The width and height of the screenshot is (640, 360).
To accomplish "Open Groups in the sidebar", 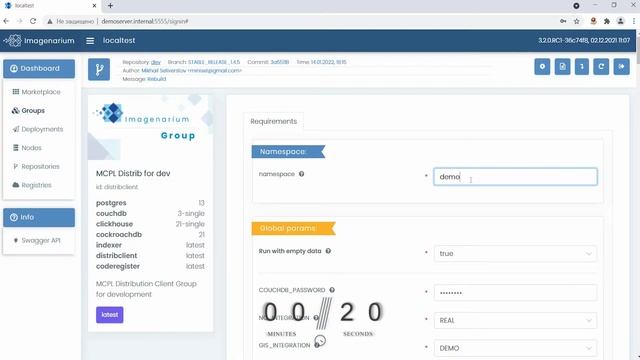I will 29,111.
